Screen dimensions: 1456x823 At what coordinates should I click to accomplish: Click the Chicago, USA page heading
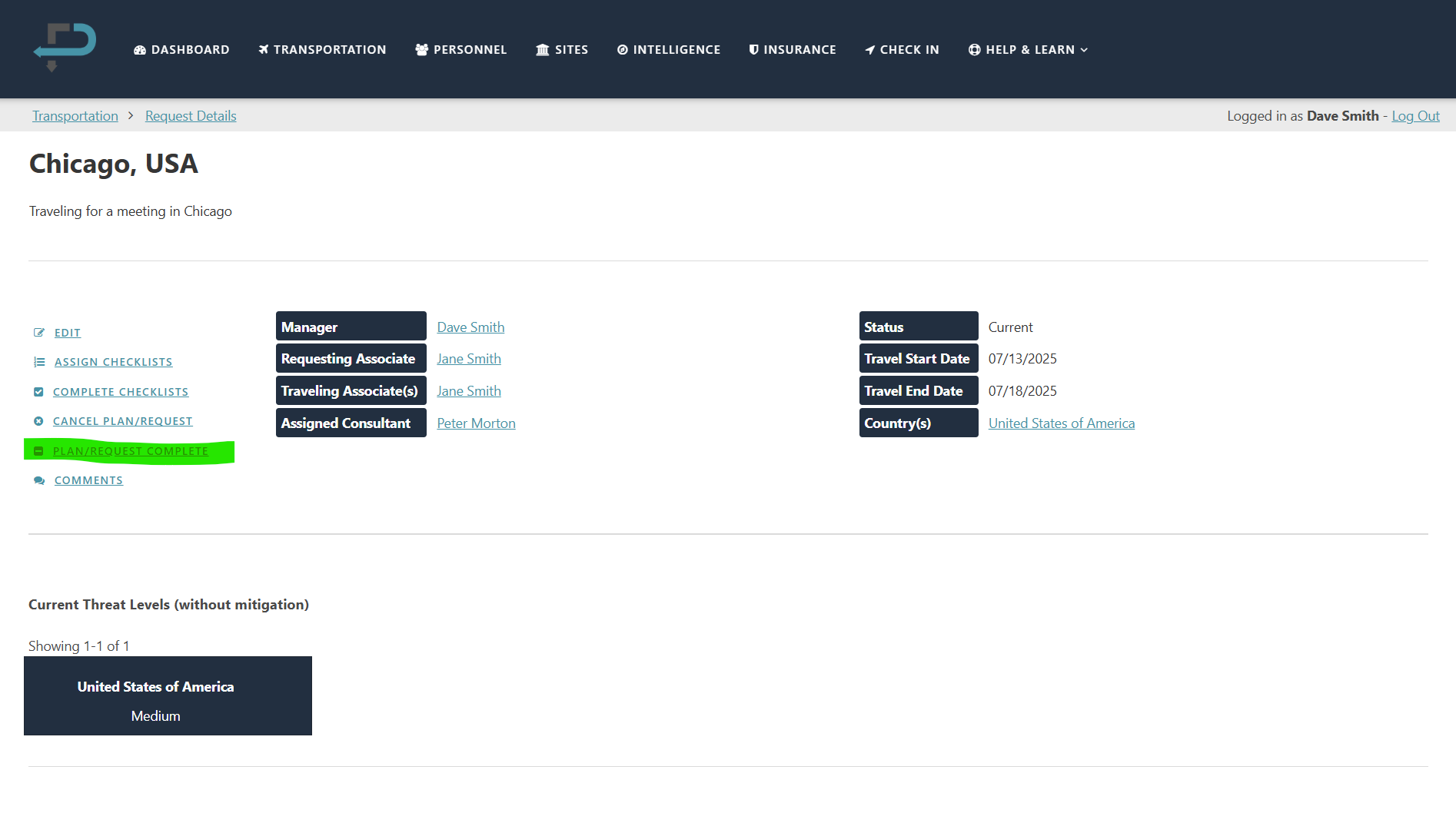click(x=114, y=164)
